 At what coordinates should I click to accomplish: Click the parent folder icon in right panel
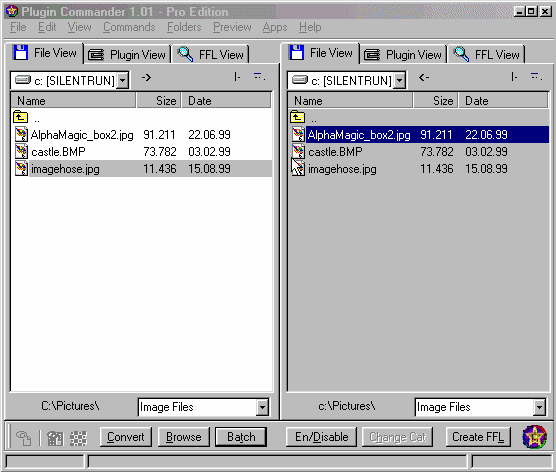click(298, 117)
